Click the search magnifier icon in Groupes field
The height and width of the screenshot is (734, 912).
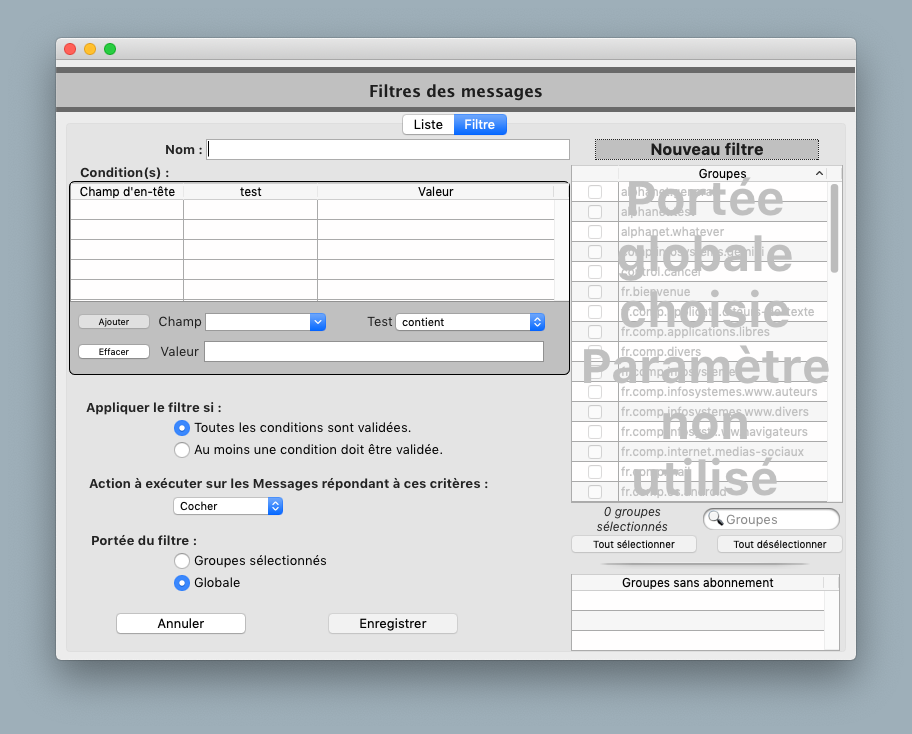[716, 519]
